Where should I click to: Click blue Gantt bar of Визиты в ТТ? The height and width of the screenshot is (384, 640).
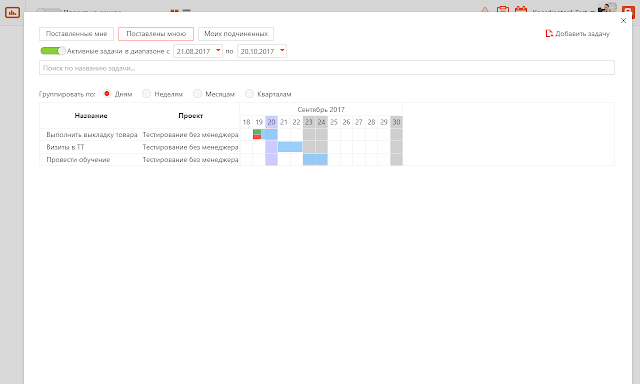click(x=290, y=147)
